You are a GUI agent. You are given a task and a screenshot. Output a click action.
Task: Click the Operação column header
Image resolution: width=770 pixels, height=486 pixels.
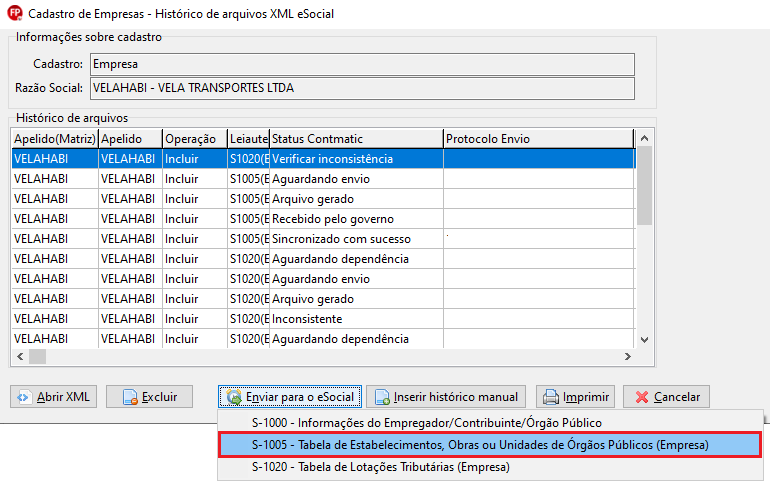[195, 139]
